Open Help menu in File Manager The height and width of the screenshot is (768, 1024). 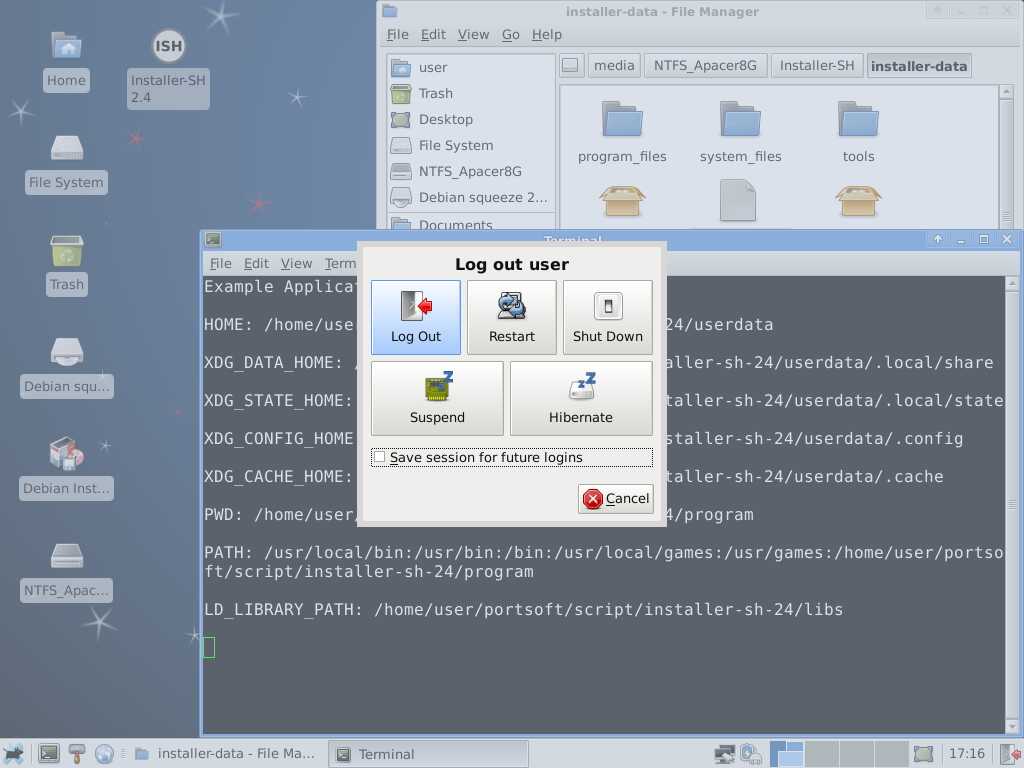547,35
